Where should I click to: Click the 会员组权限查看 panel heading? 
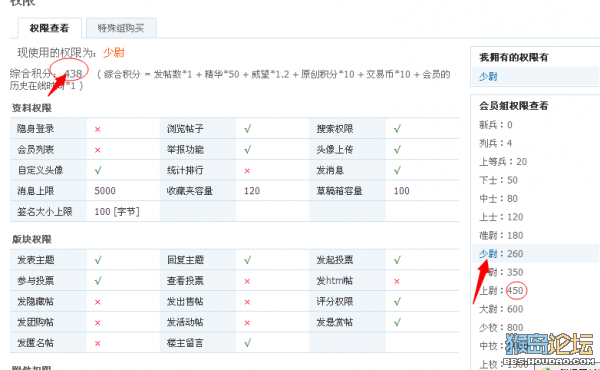514,106
